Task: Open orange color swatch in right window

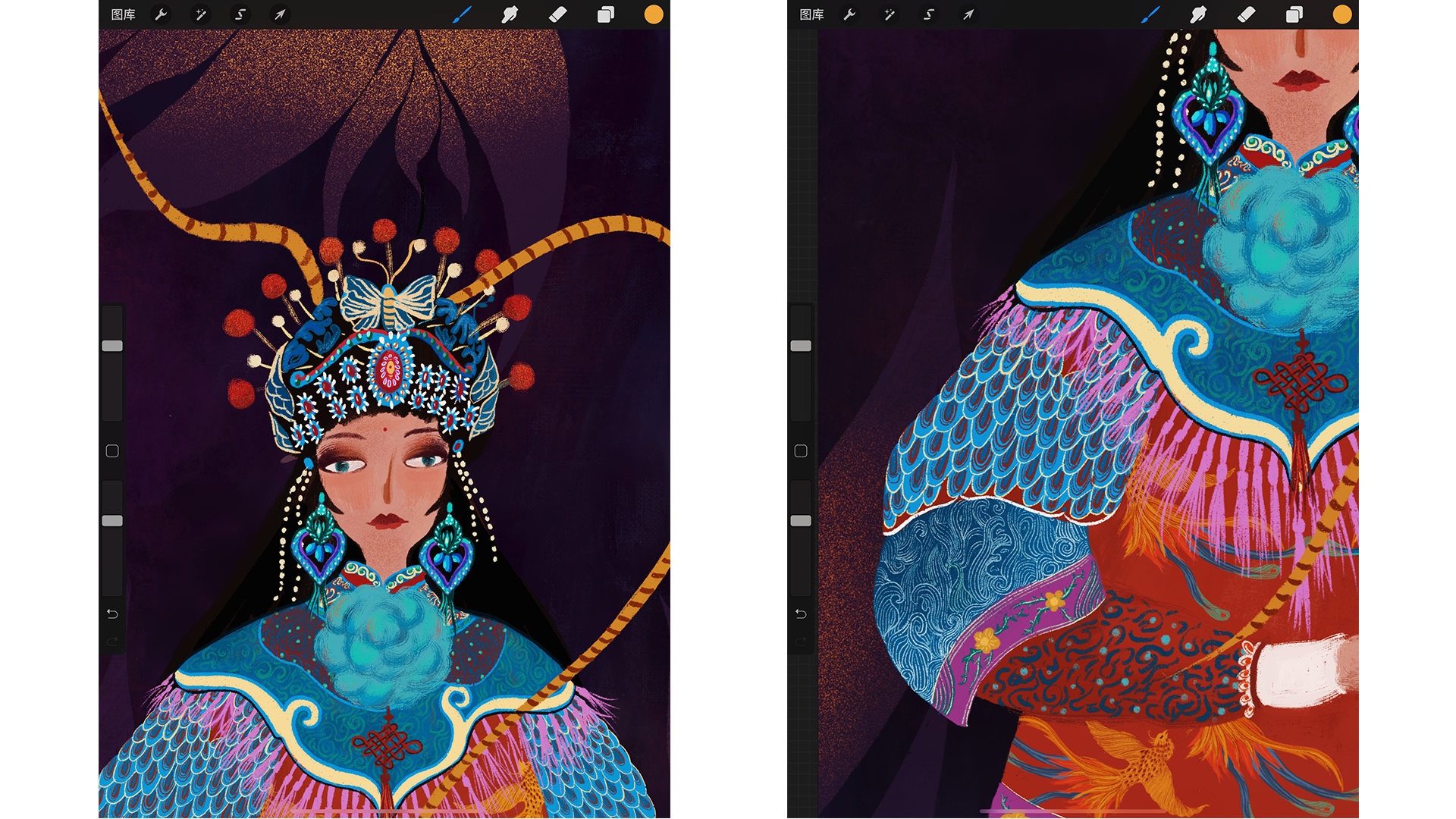Action: (x=1341, y=14)
